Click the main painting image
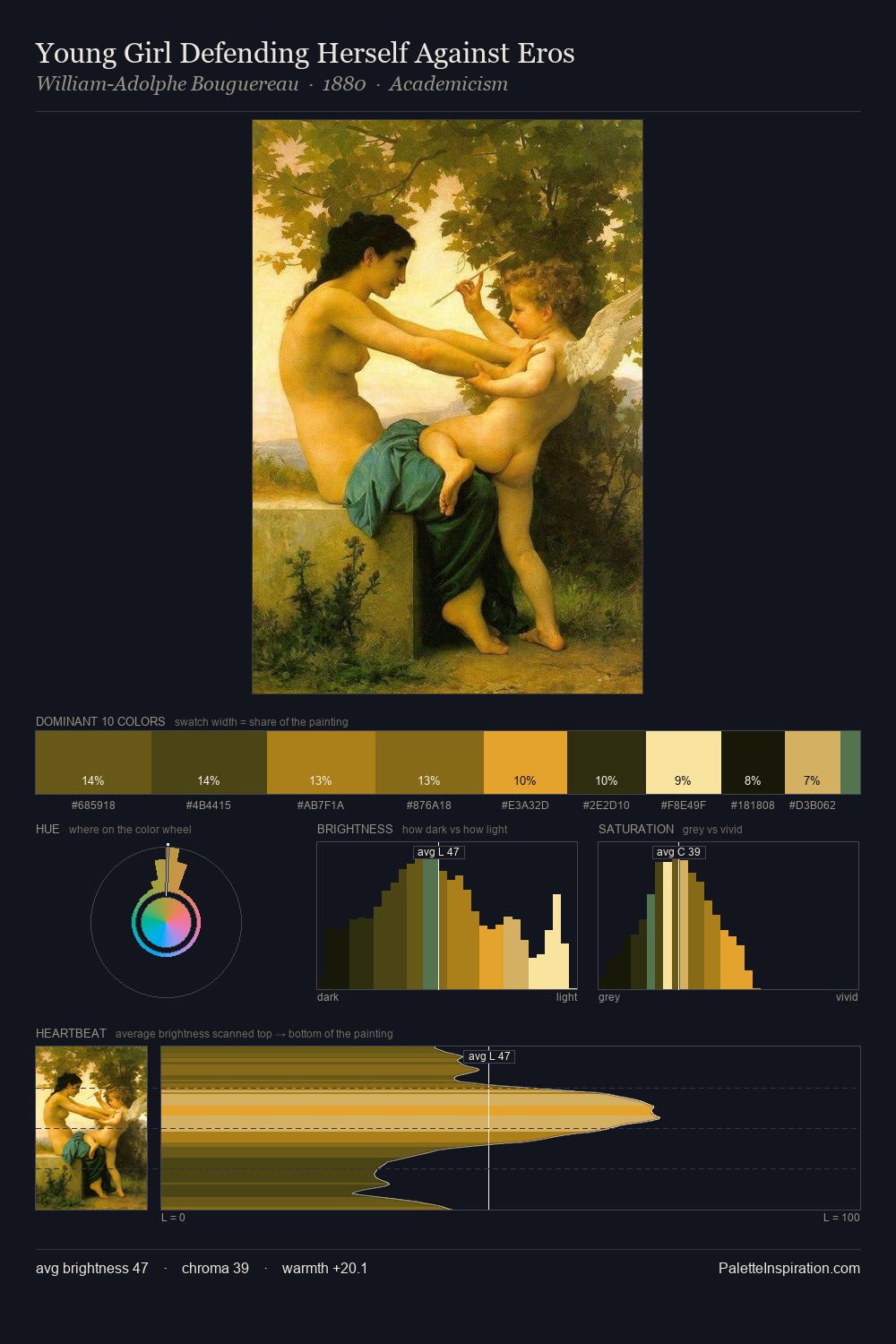 447,407
